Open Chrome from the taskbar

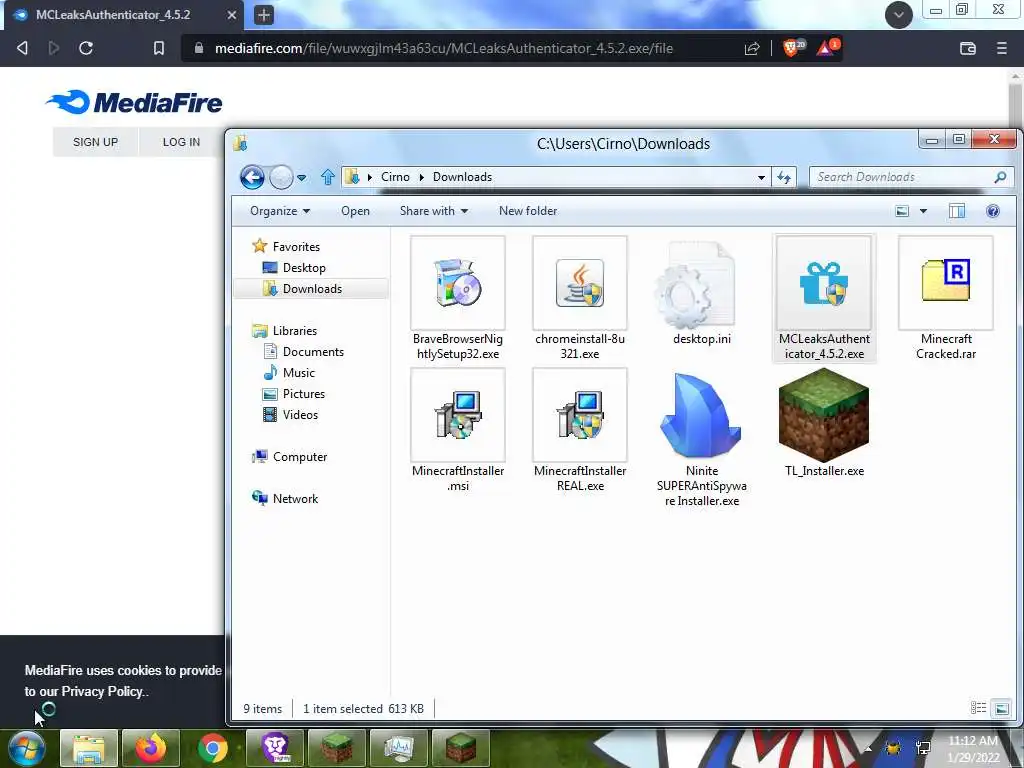(x=212, y=748)
